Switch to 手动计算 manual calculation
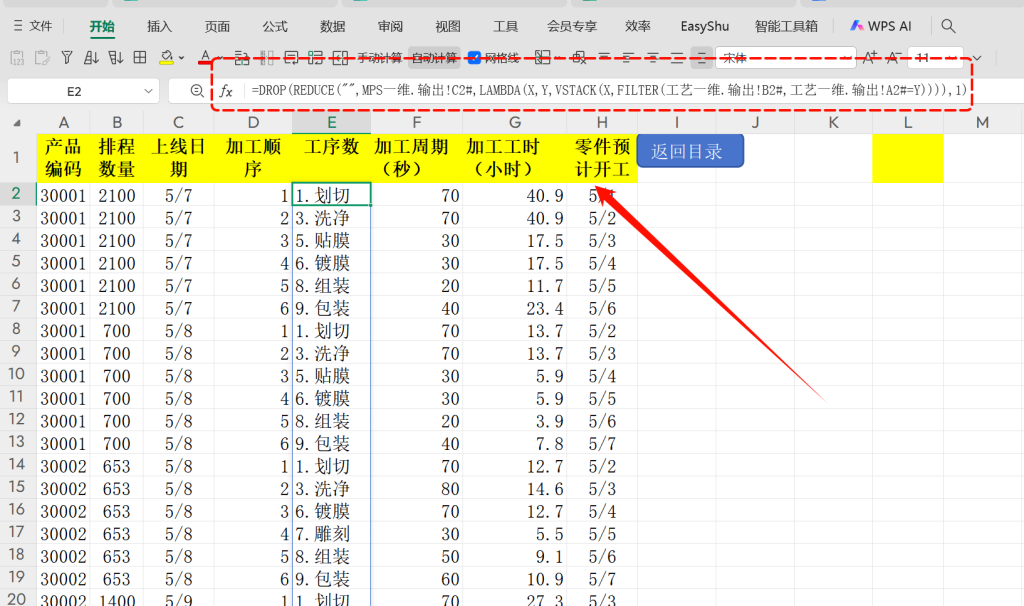This screenshot has width=1024, height=606. point(379,58)
